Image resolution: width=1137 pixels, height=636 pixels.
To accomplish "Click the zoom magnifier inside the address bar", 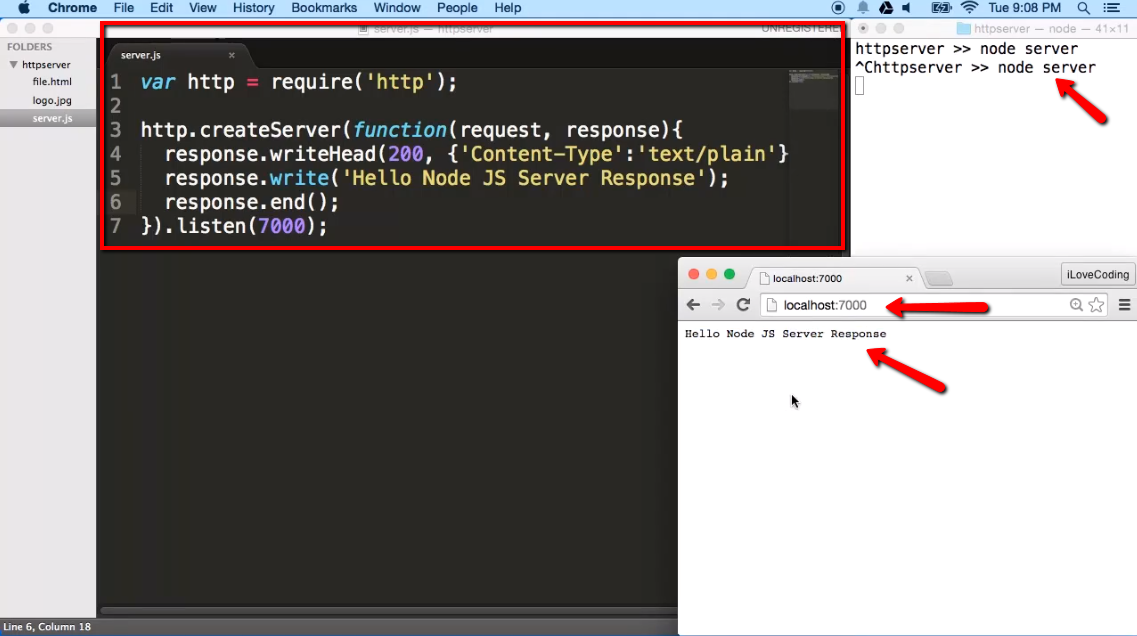I will tap(1076, 304).
